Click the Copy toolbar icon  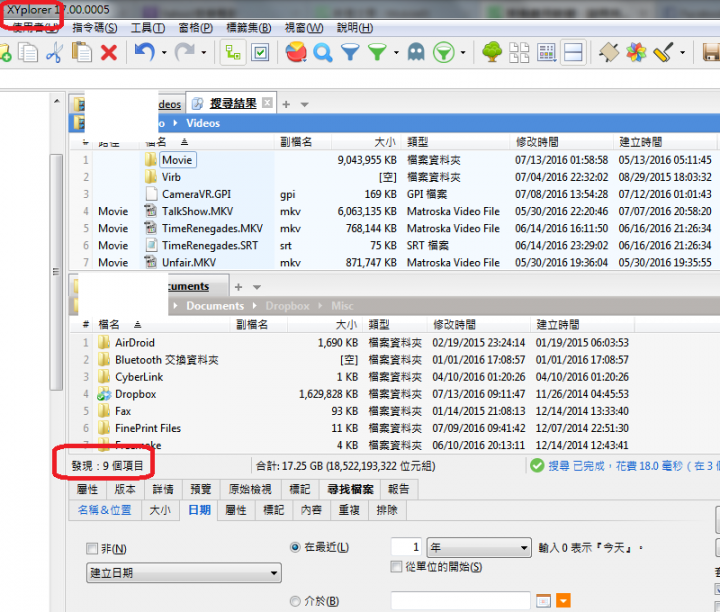(x=28, y=52)
